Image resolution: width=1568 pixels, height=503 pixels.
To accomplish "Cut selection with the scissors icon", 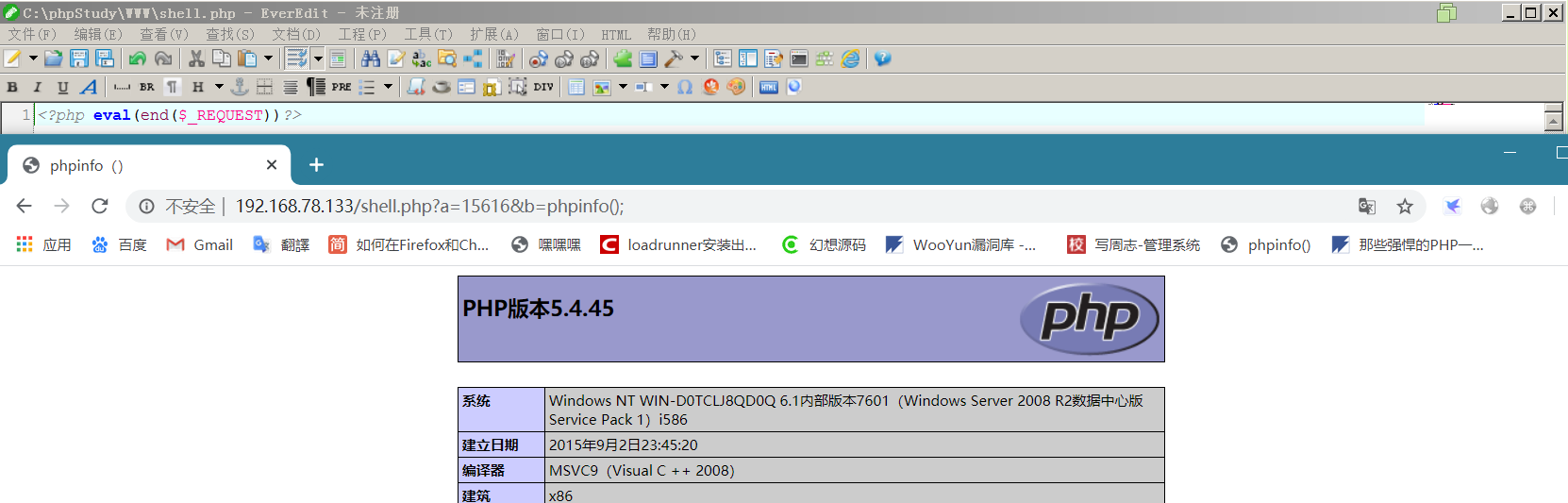I will point(196,59).
